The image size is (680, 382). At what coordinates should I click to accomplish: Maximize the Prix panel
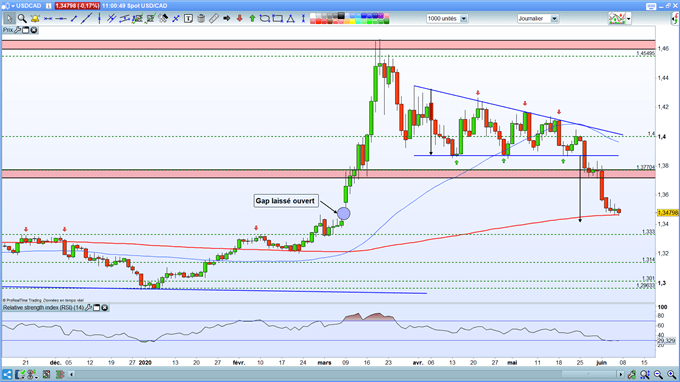(x=26, y=30)
